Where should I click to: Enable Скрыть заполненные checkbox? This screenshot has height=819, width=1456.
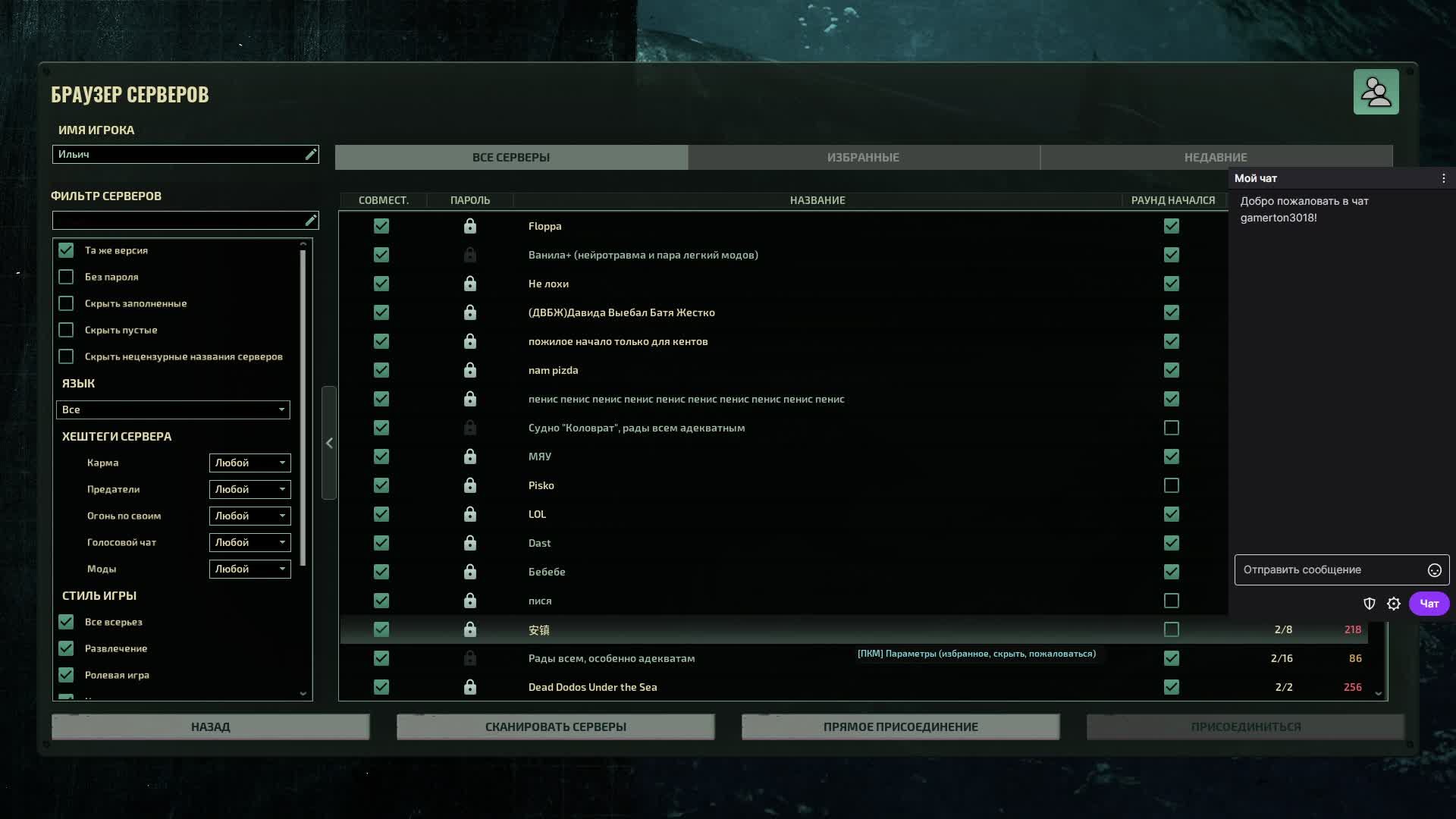coord(66,303)
